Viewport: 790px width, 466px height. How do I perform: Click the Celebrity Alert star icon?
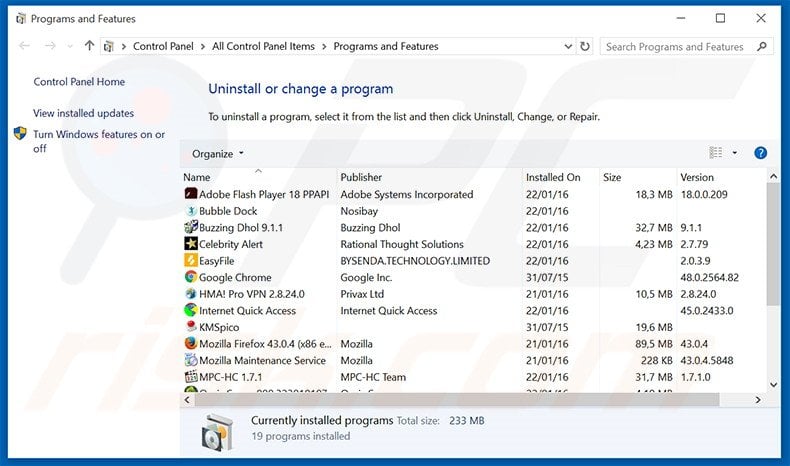point(191,244)
